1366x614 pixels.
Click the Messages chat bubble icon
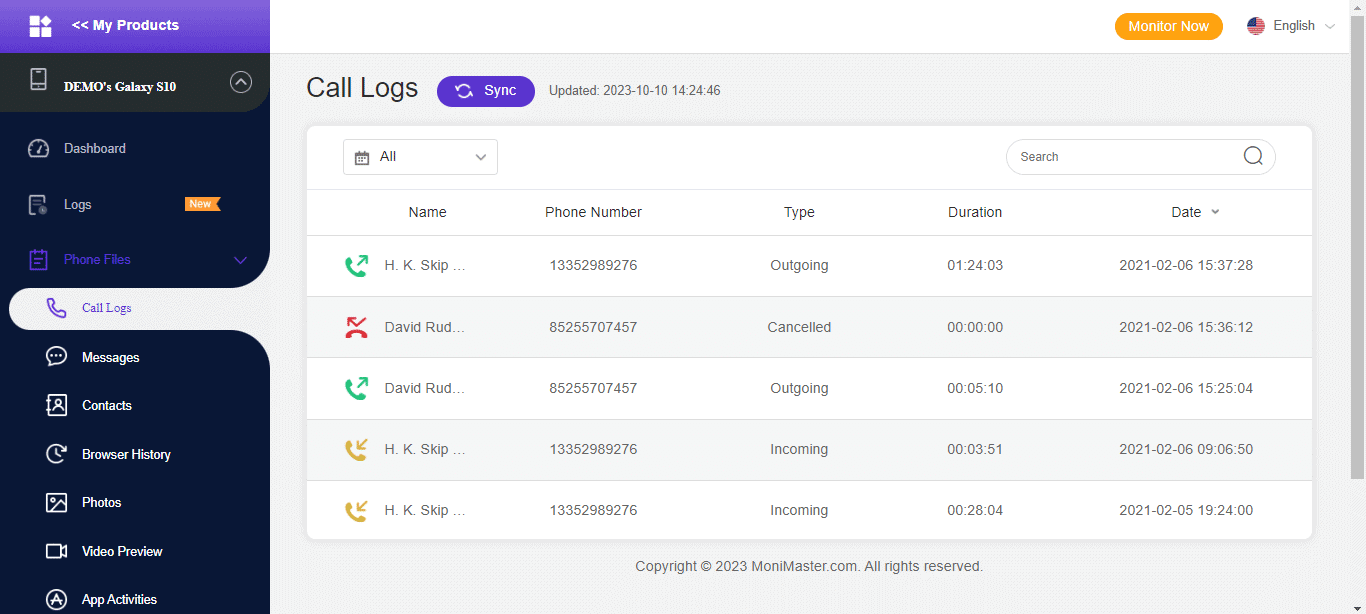(x=57, y=357)
